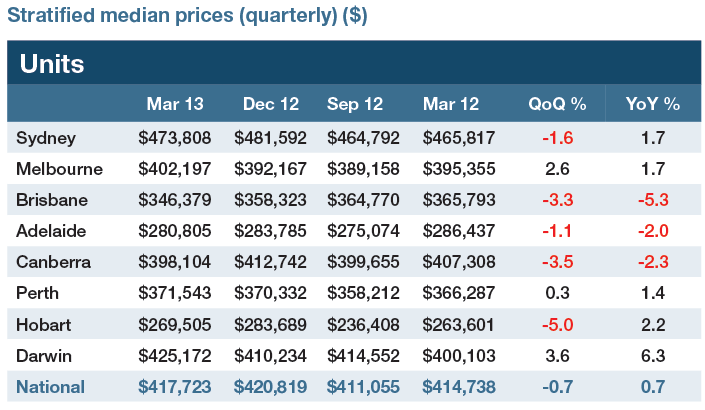Click the Hobart row label
The image size is (705, 410).
[45, 324]
